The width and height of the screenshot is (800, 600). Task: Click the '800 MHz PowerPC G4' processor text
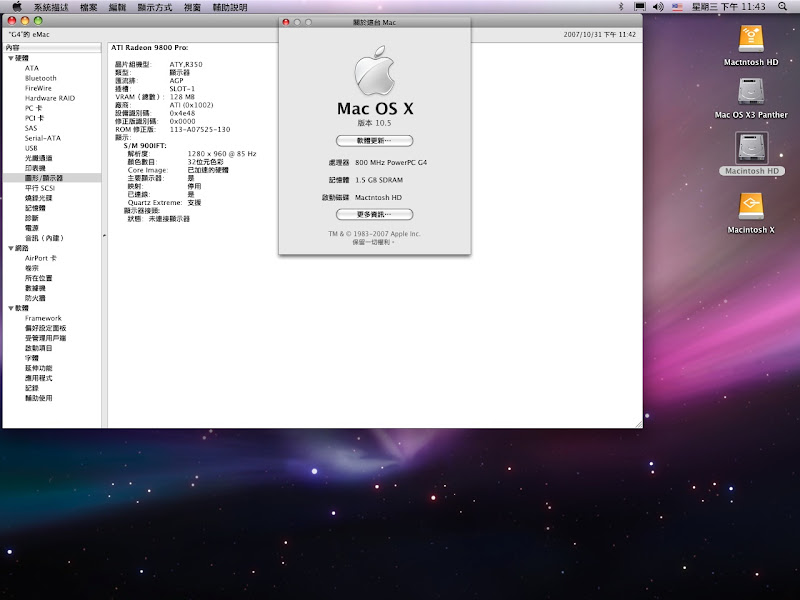click(391, 162)
